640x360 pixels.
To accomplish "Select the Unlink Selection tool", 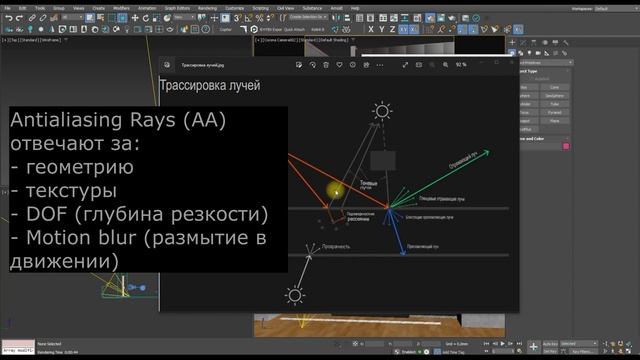I will [42, 18].
